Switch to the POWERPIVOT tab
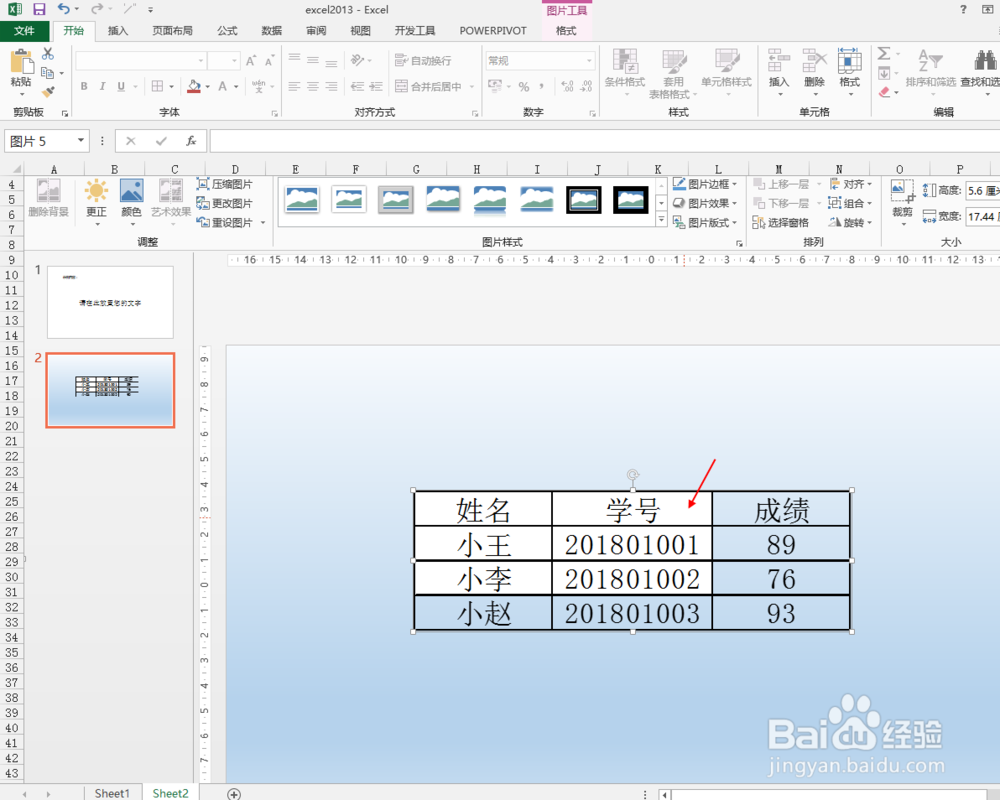The width and height of the screenshot is (1000, 800). tap(493, 31)
